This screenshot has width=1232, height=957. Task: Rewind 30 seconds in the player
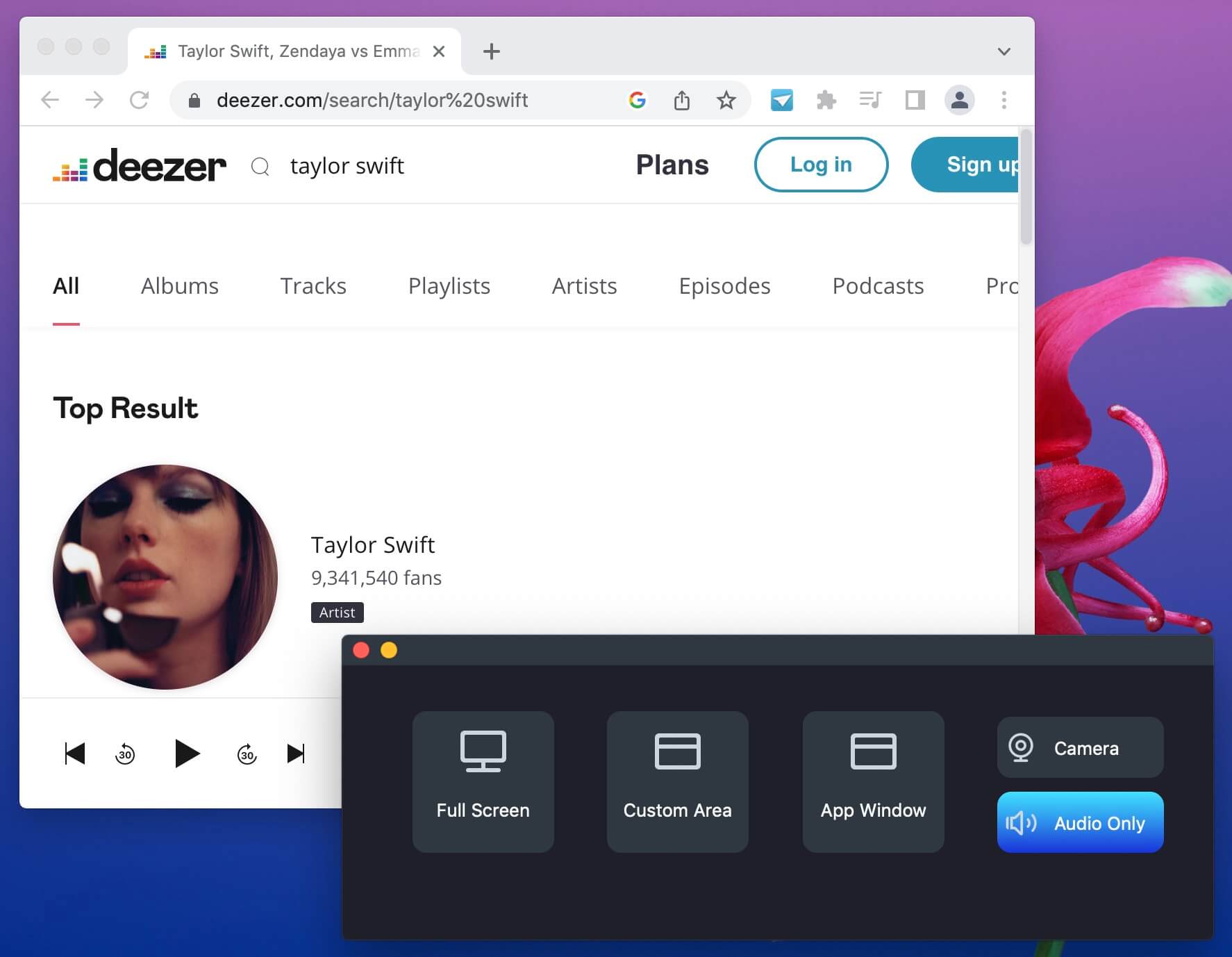pos(125,754)
